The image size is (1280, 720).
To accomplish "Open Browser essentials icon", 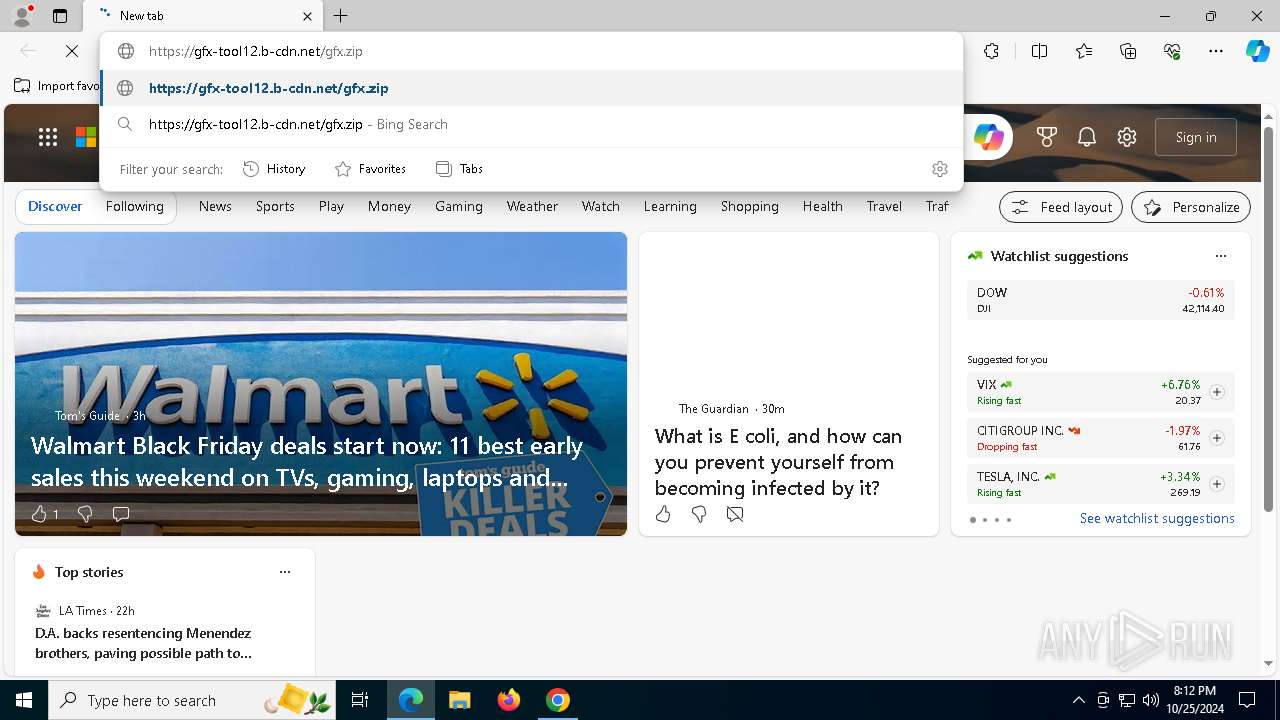I will (x=1172, y=51).
